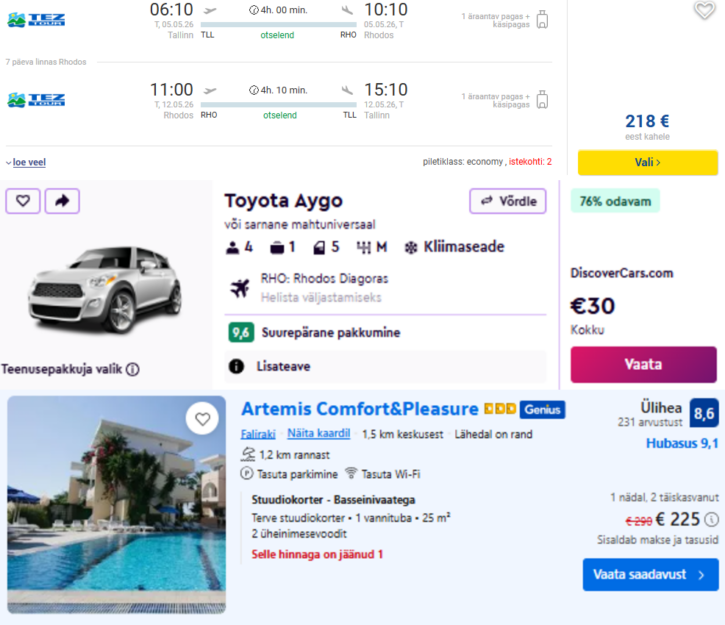Expand the Lisateave info row
725x625 pixels.
click(x=385, y=367)
